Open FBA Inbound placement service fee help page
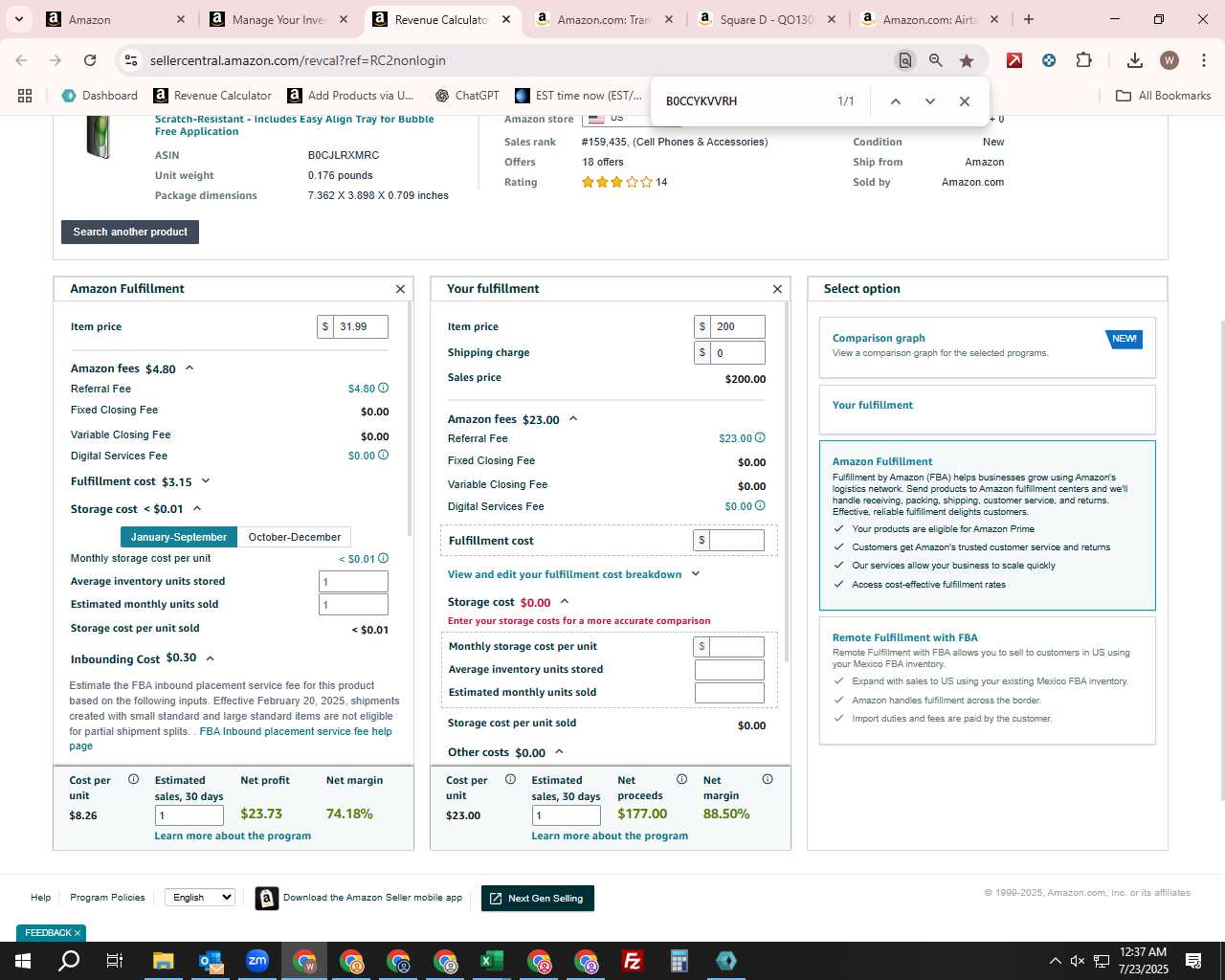 [x=231, y=738]
